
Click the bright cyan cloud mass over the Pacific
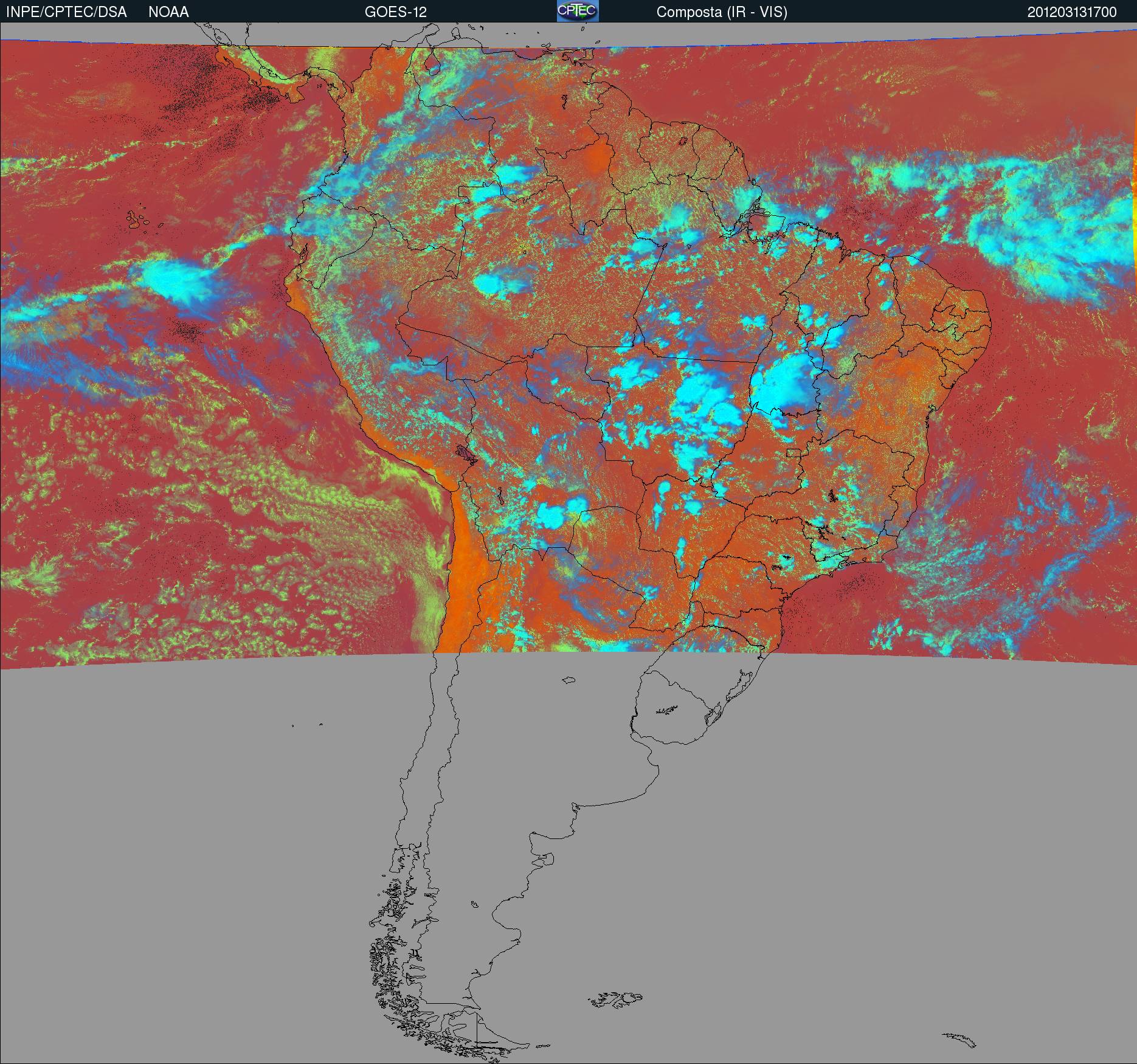[x=176, y=281]
